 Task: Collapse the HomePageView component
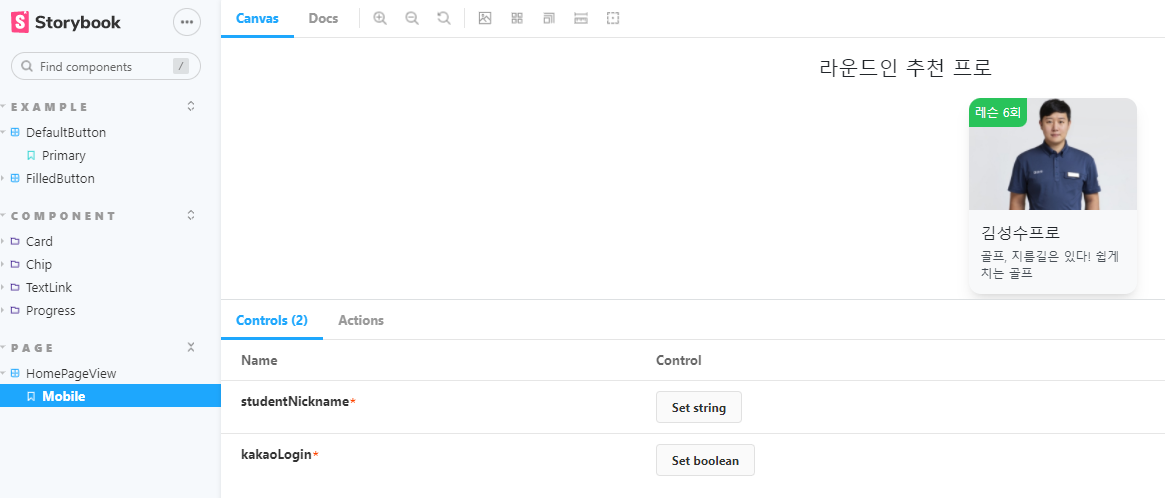71,373
